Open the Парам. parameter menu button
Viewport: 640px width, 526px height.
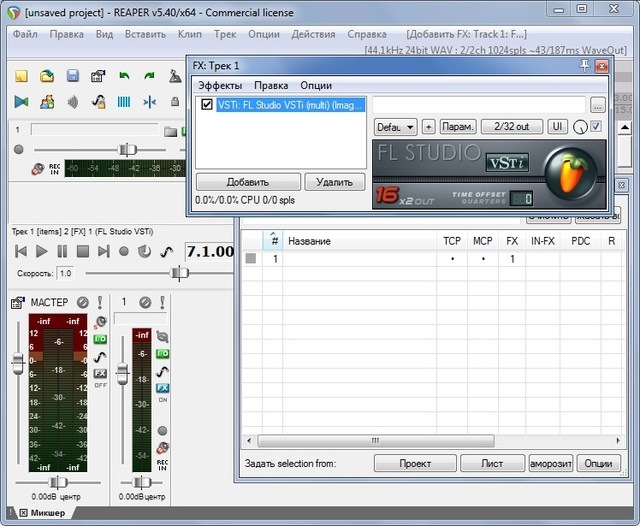coord(457,127)
